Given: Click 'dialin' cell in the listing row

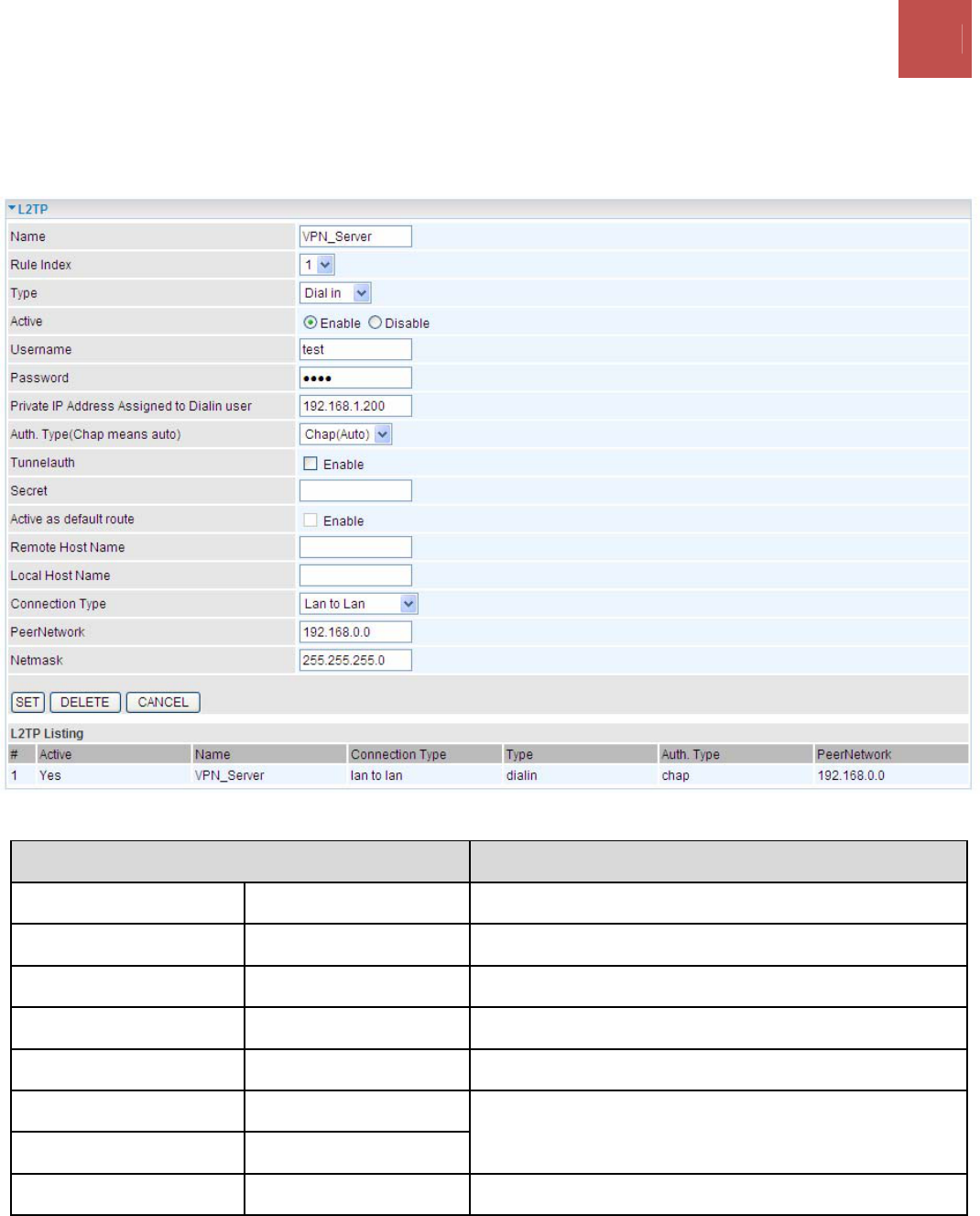Looking at the screenshot, I should pos(521,775).
